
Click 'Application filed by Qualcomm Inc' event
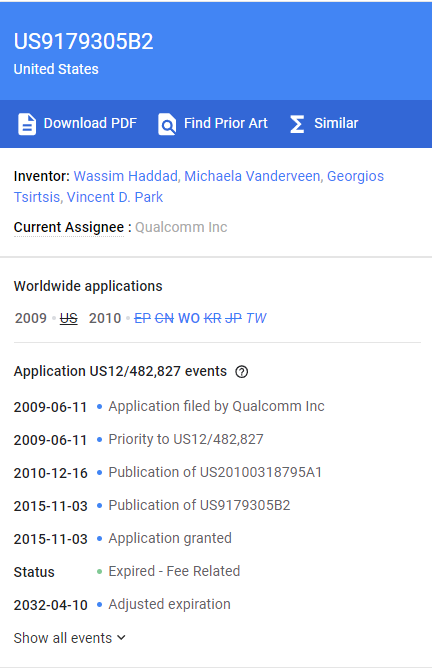tap(216, 406)
